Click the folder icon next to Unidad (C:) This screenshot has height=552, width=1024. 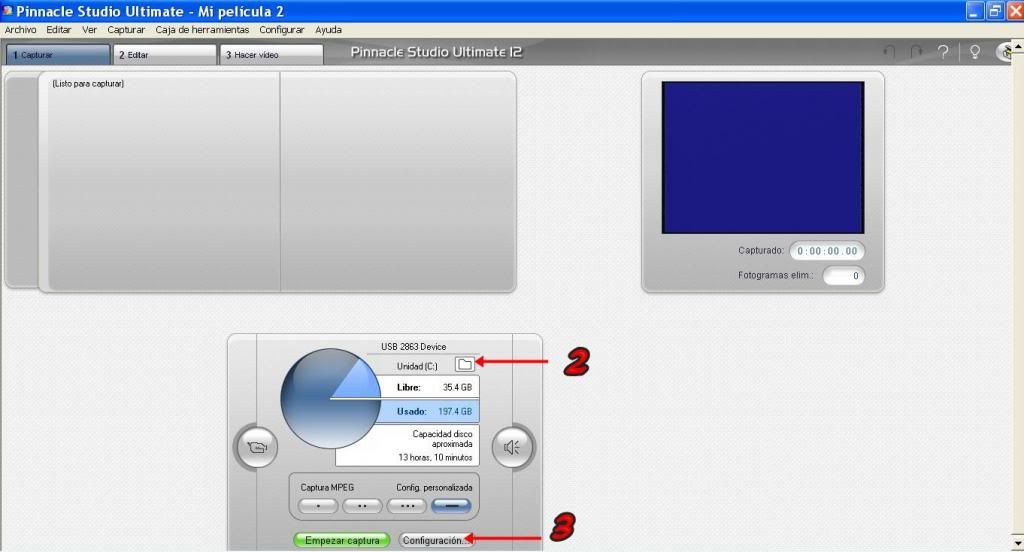pyautogui.click(x=464, y=364)
